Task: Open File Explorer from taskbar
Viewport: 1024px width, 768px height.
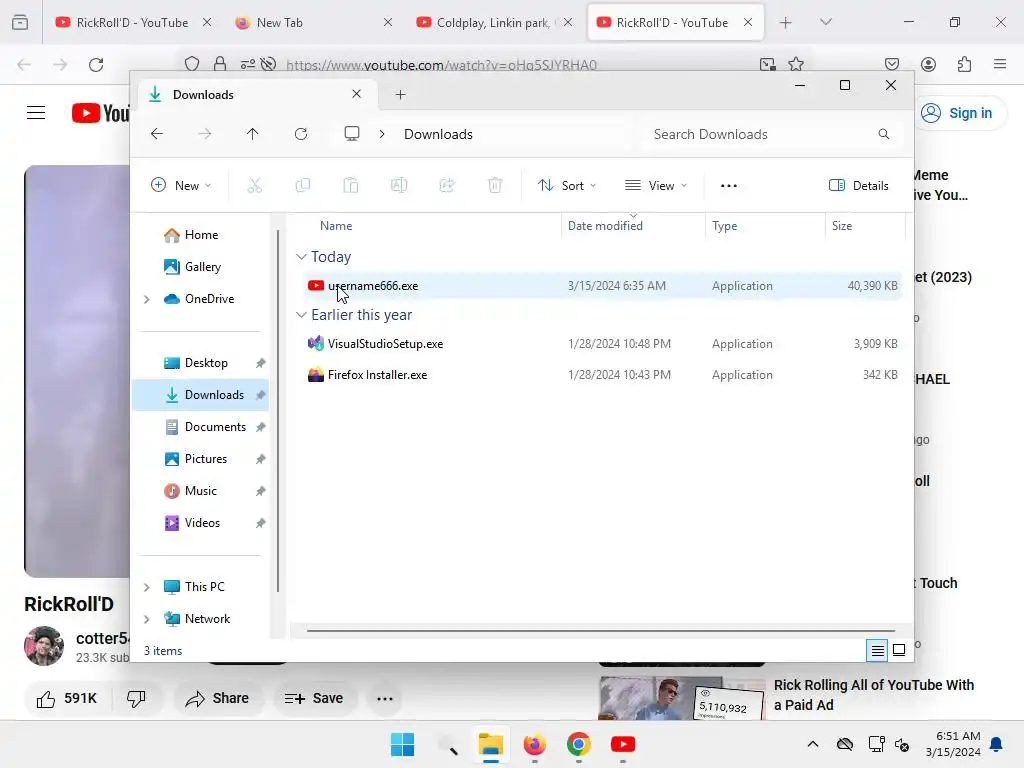Action: [x=490, y=744]
